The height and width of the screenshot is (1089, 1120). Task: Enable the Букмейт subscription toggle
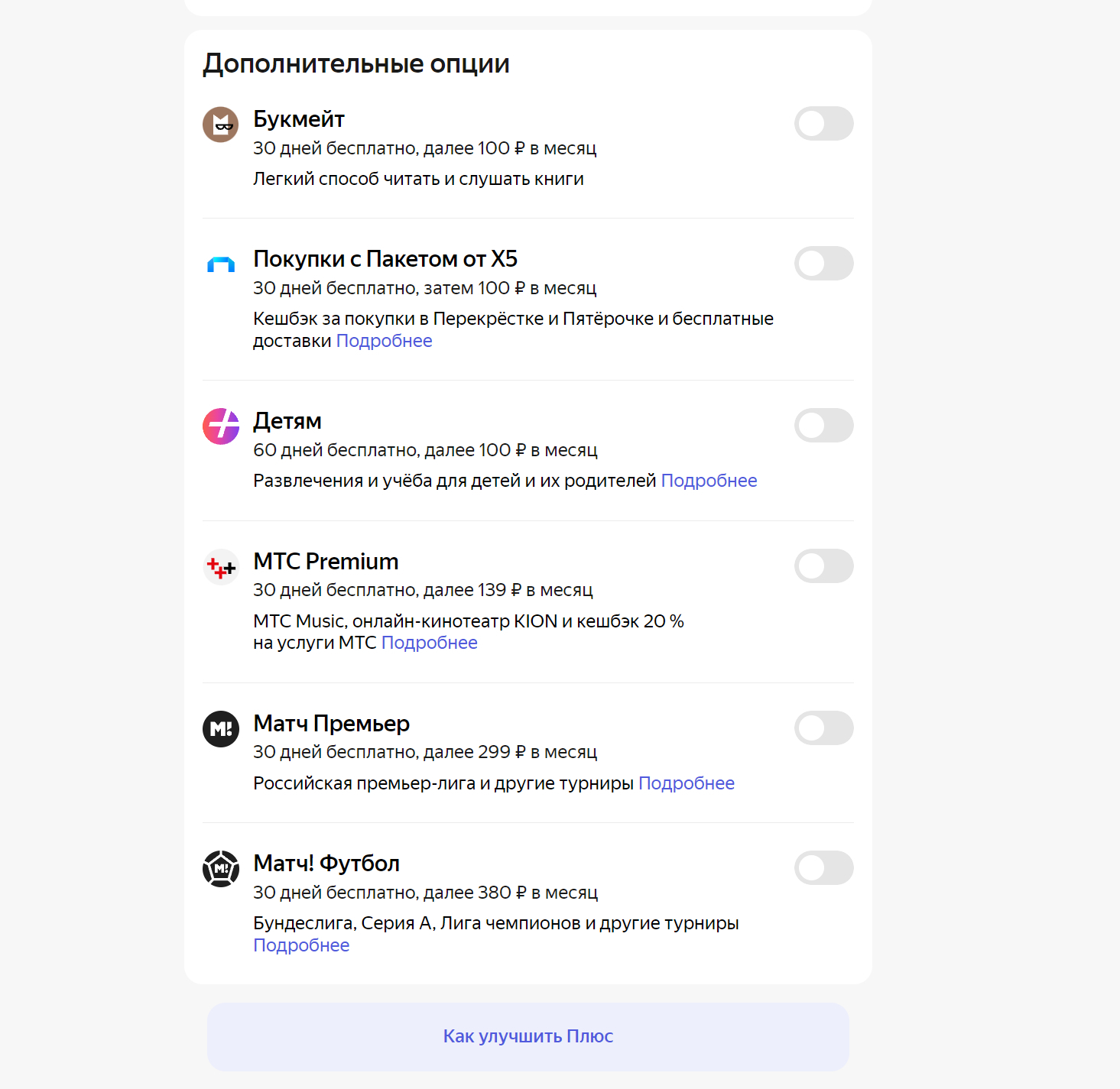tap(824, 124)
